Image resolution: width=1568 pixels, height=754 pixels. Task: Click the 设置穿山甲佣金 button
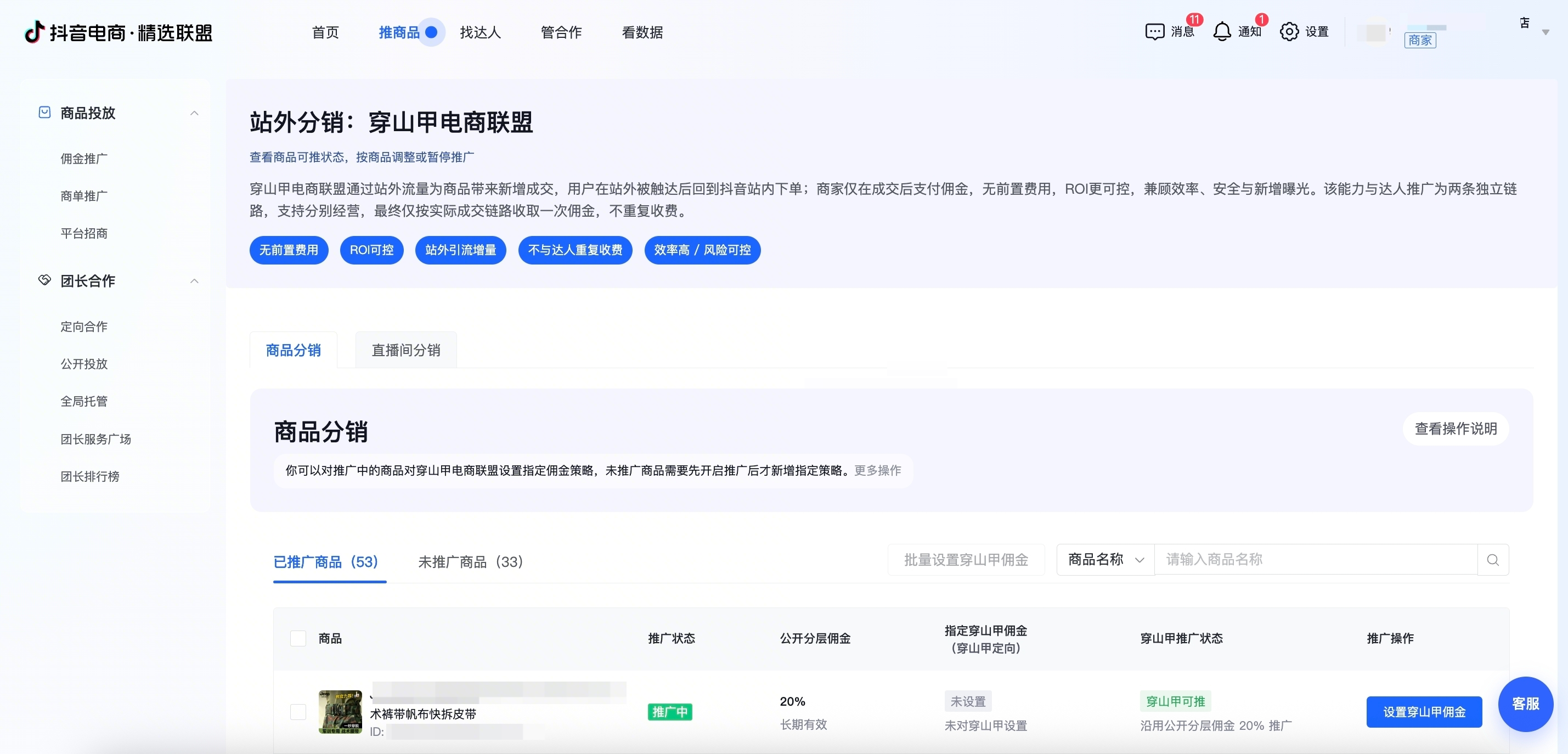click(1424, 712)
